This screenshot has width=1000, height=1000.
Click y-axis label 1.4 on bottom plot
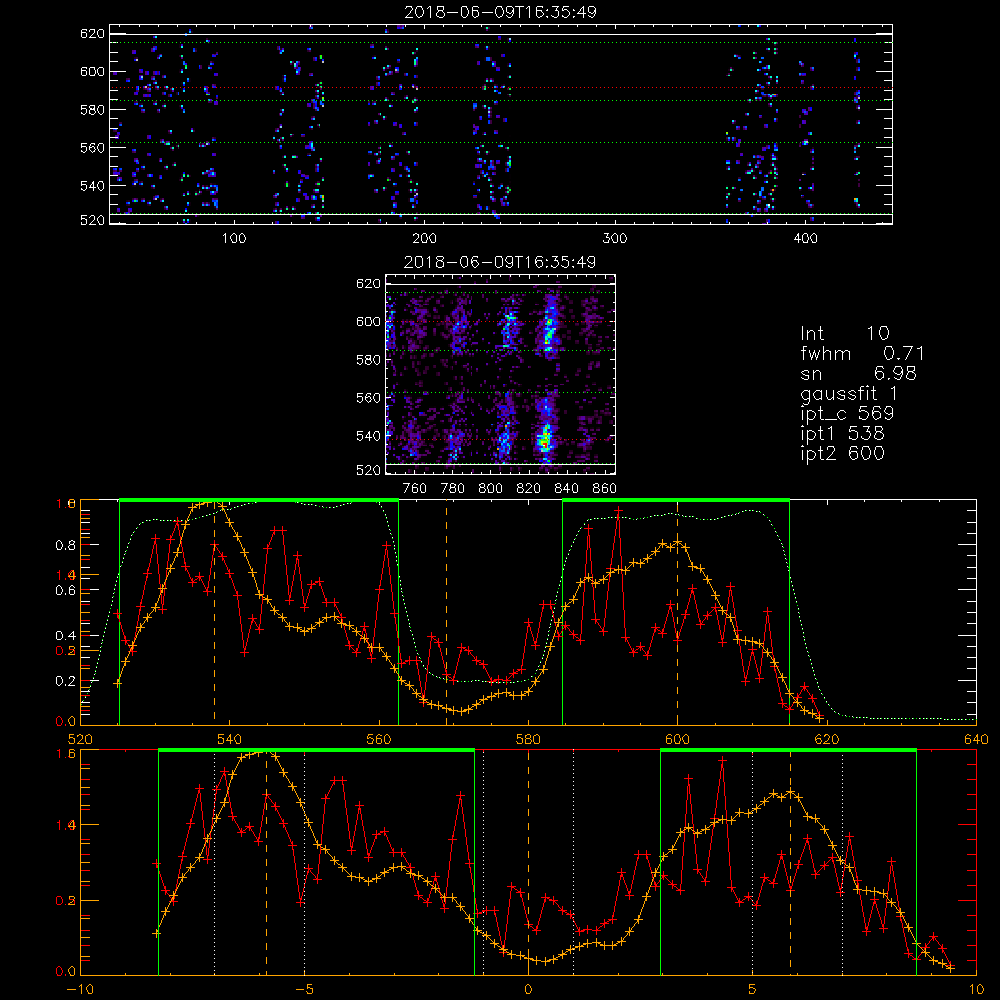(65, 825)
